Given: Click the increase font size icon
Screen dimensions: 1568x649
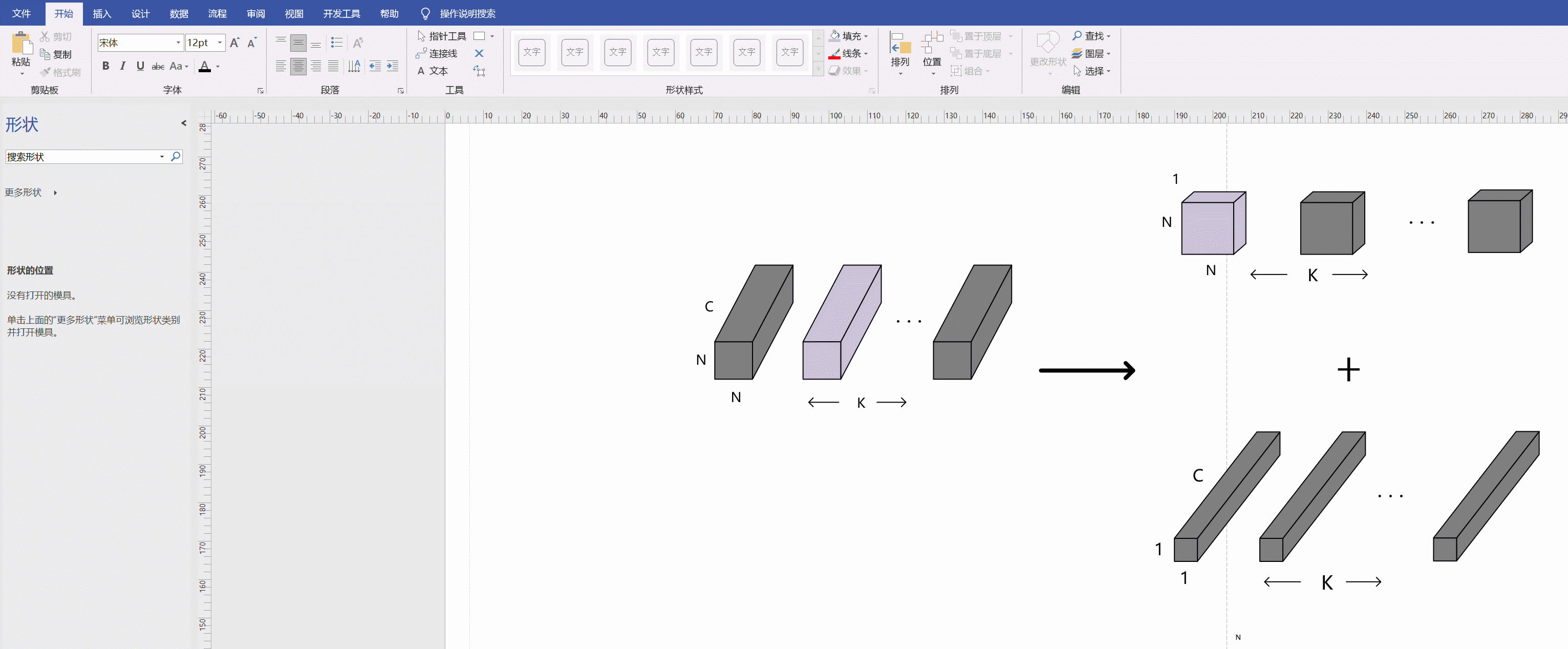Looking at the screenshot, I should [x=234, y=43].
